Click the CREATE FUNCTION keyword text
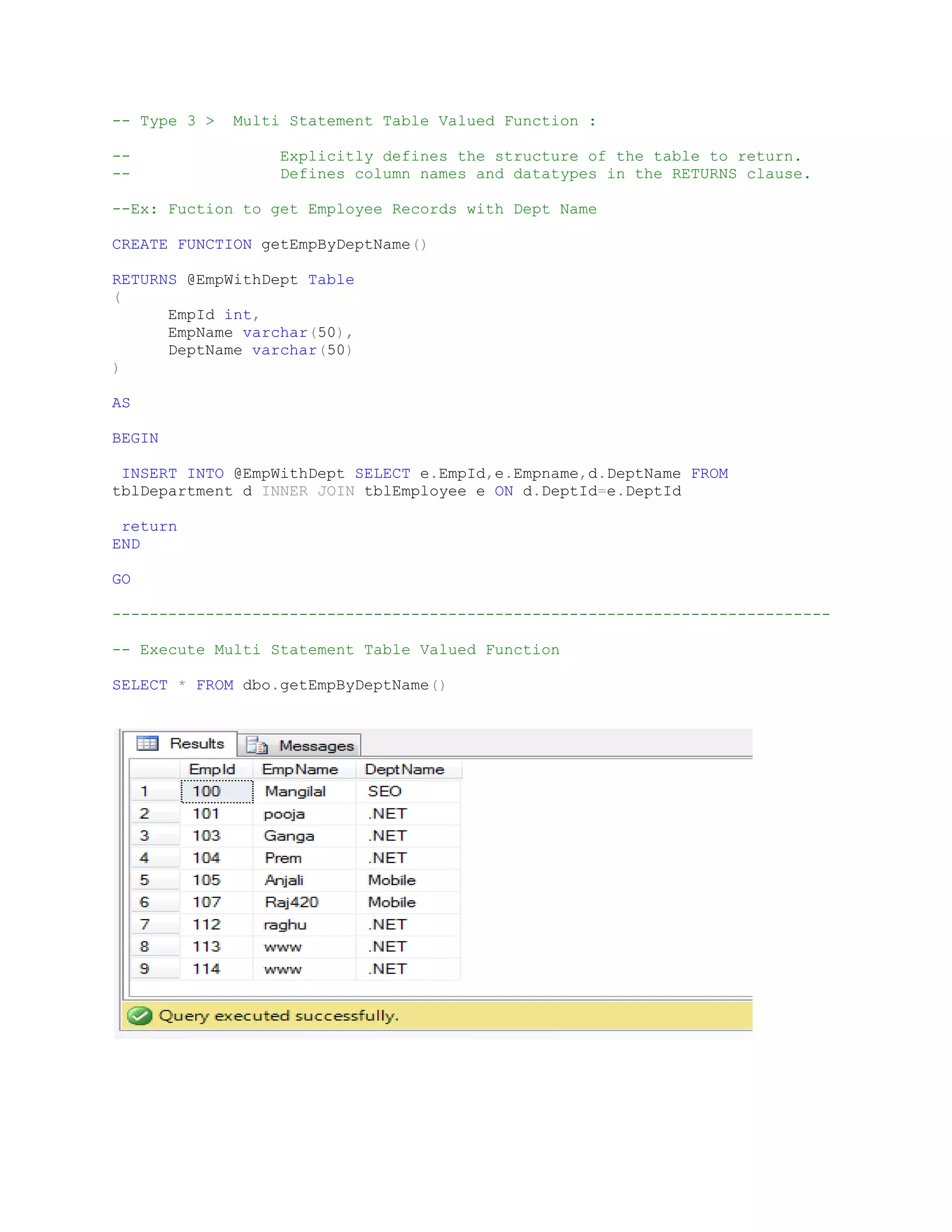The image size is (952, 1232). tap(182, 244)
